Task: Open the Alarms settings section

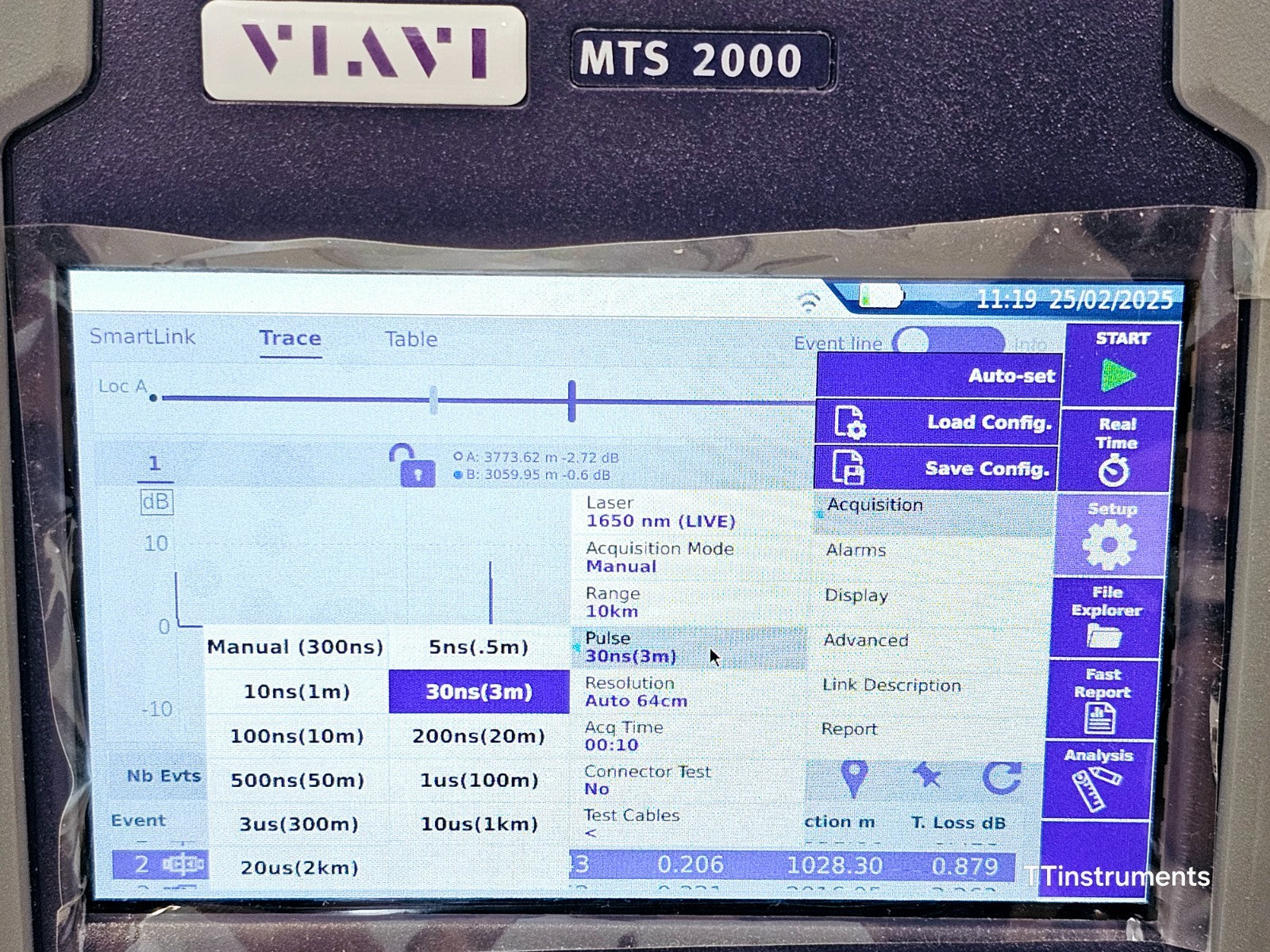Action: tap(856, 550)
